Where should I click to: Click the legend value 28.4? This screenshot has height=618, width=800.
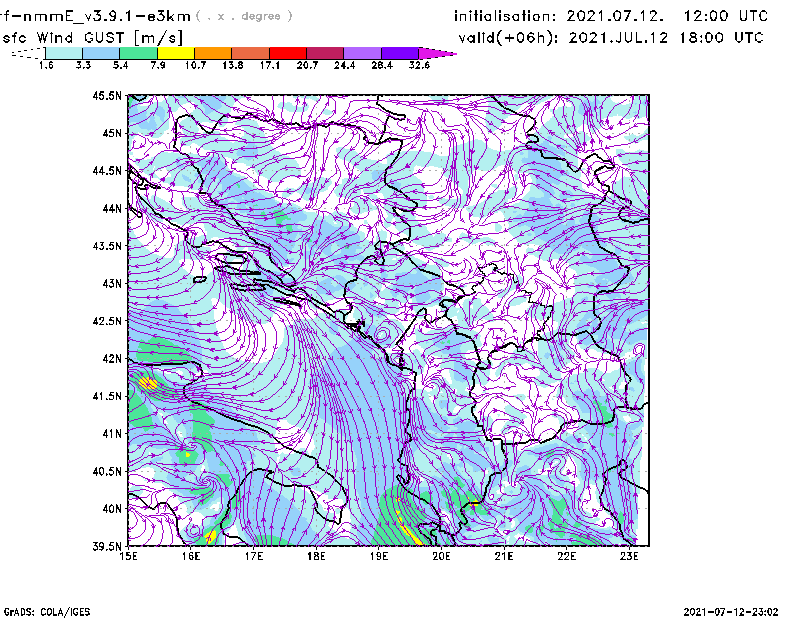click(x=382, y=65)
